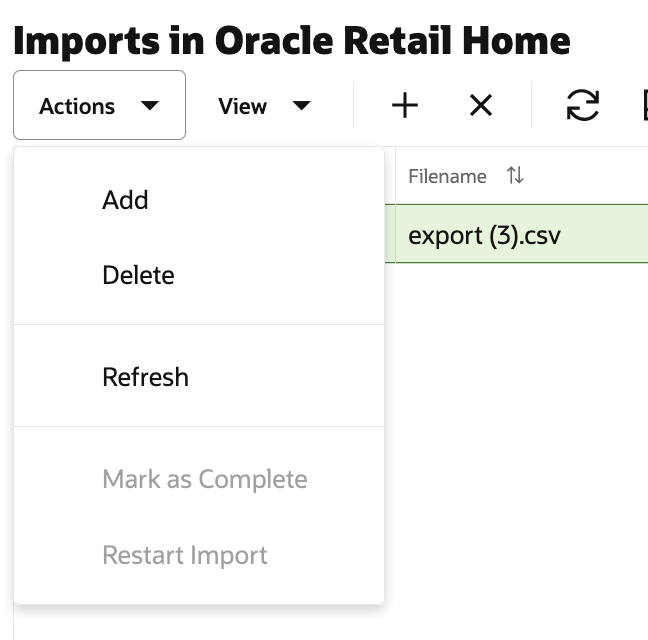Choose Add from the Actions menu

199,200
